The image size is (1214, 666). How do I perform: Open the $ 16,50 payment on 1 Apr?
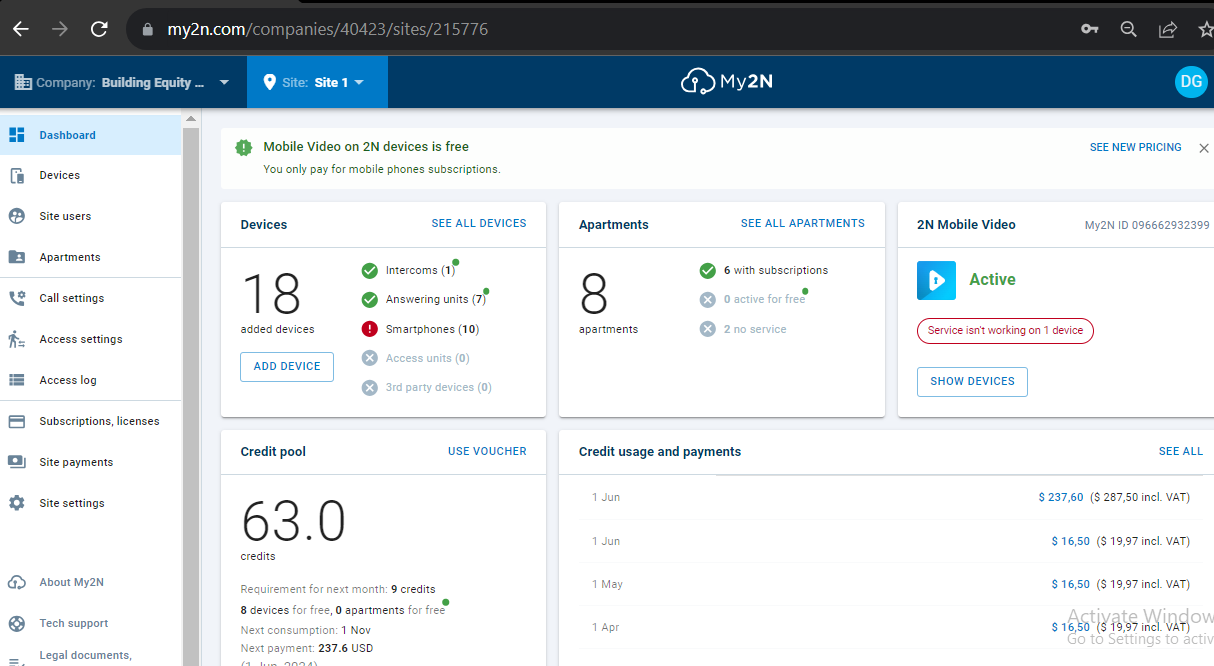1070,627
